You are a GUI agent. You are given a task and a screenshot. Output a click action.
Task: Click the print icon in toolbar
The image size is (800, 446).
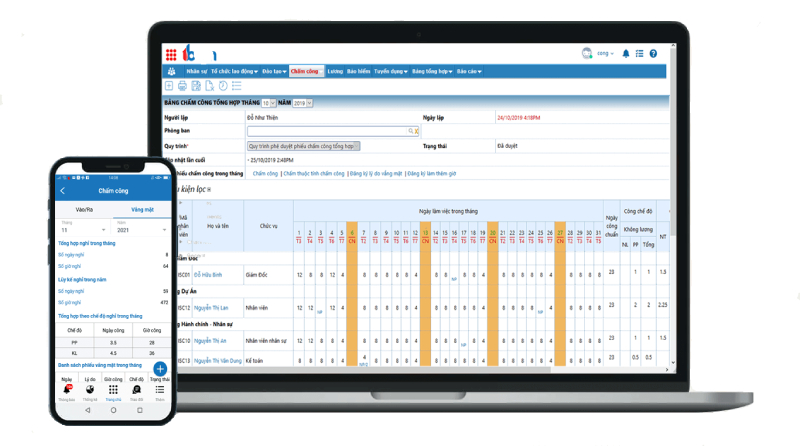pyautogui.click(x=182, y=86)
